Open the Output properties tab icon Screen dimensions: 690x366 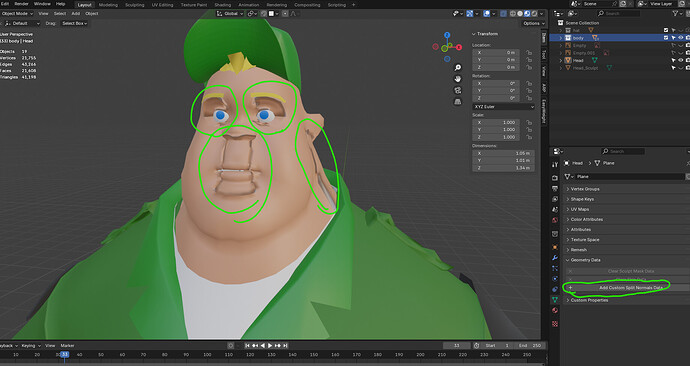click(x=555, y=188)
